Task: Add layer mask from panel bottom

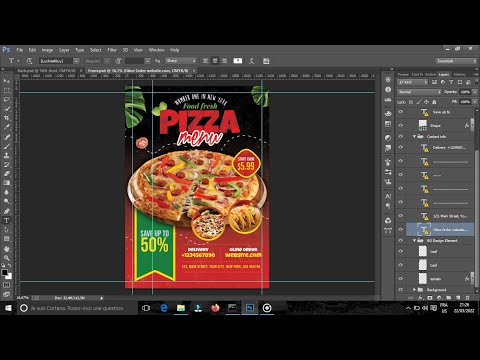Action: click(x=430, y=297)
